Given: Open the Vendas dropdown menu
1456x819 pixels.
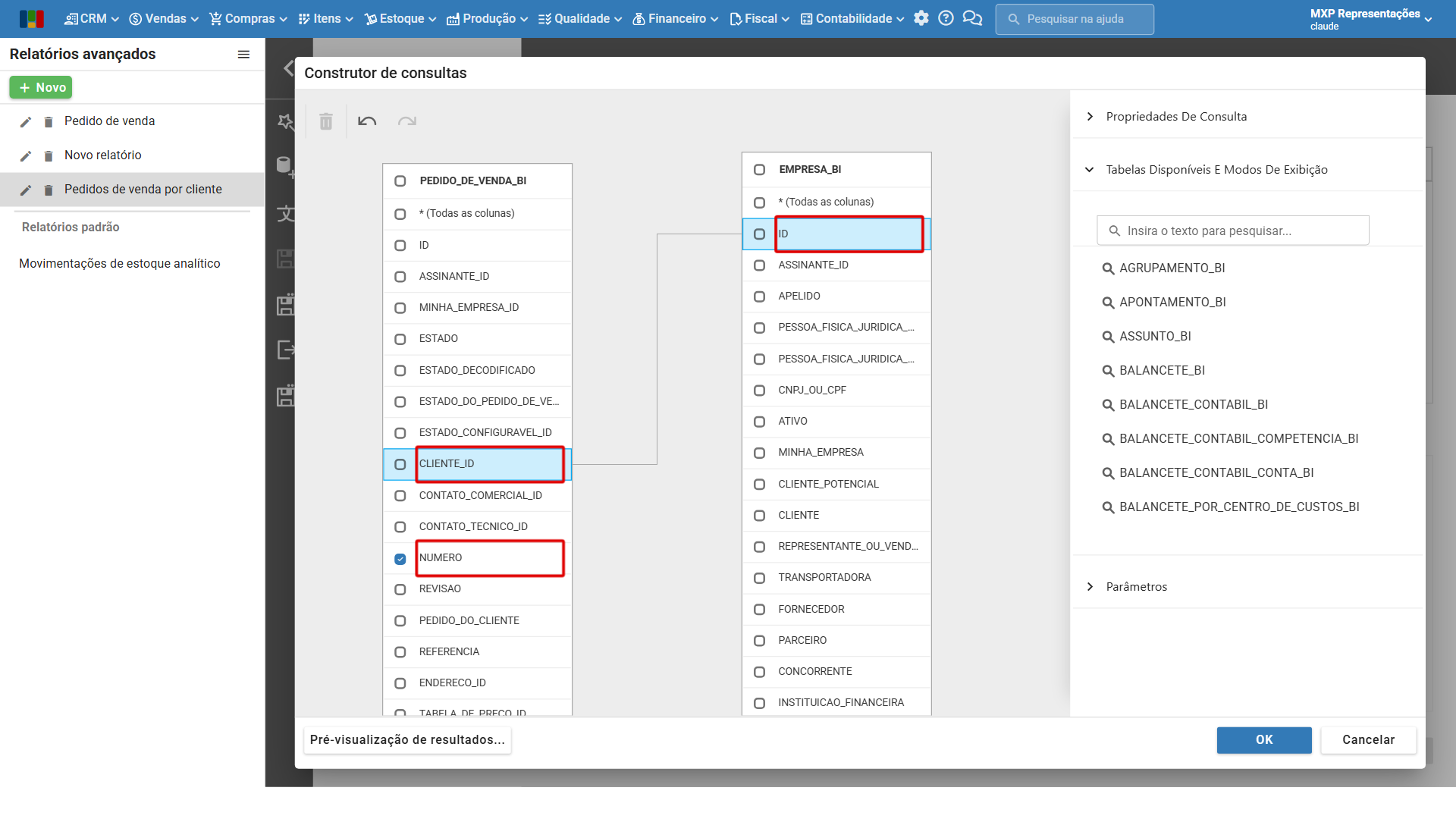Looking at the screenshot, I should coord(164,19).
